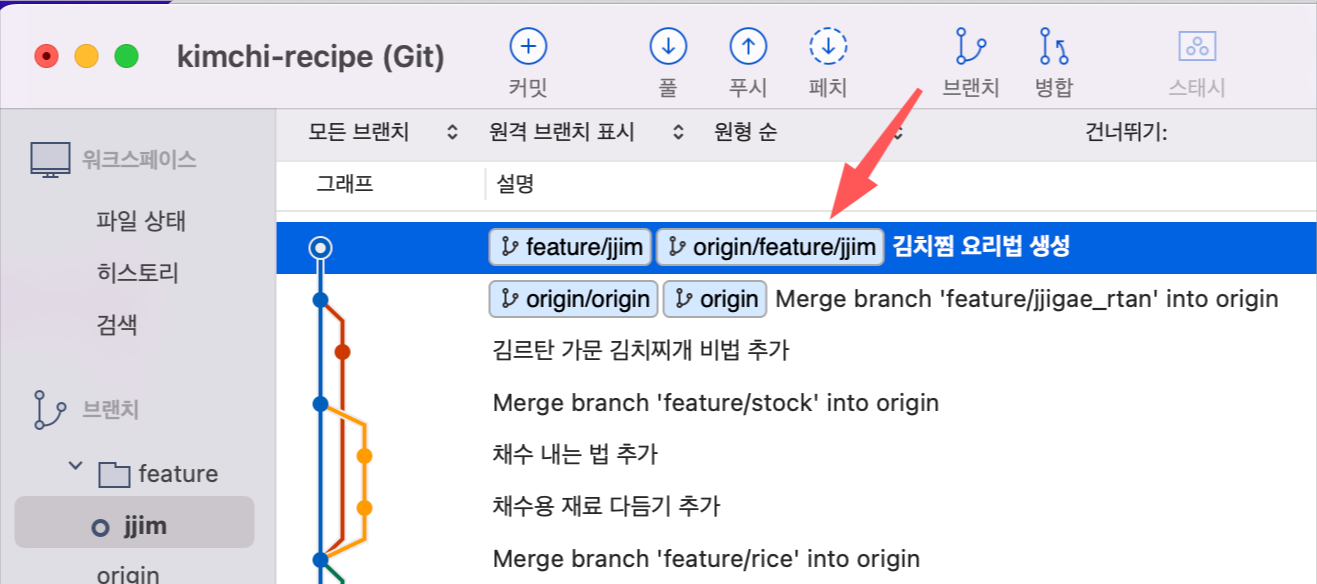Click the 건너뛰기 label
The image size is (1317, 584).
pos(1127,132)
